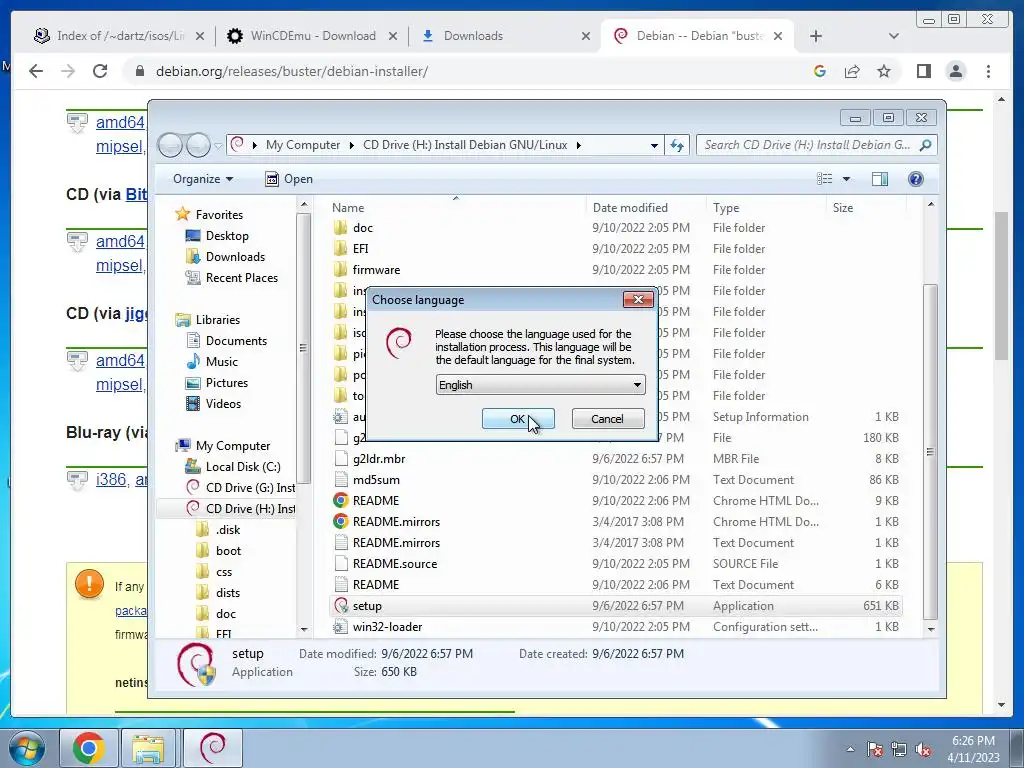The width and height of the screenshot is (1024, 768).
Task: Select Downloads in navigation pane
Action: [x=235, y=257]
